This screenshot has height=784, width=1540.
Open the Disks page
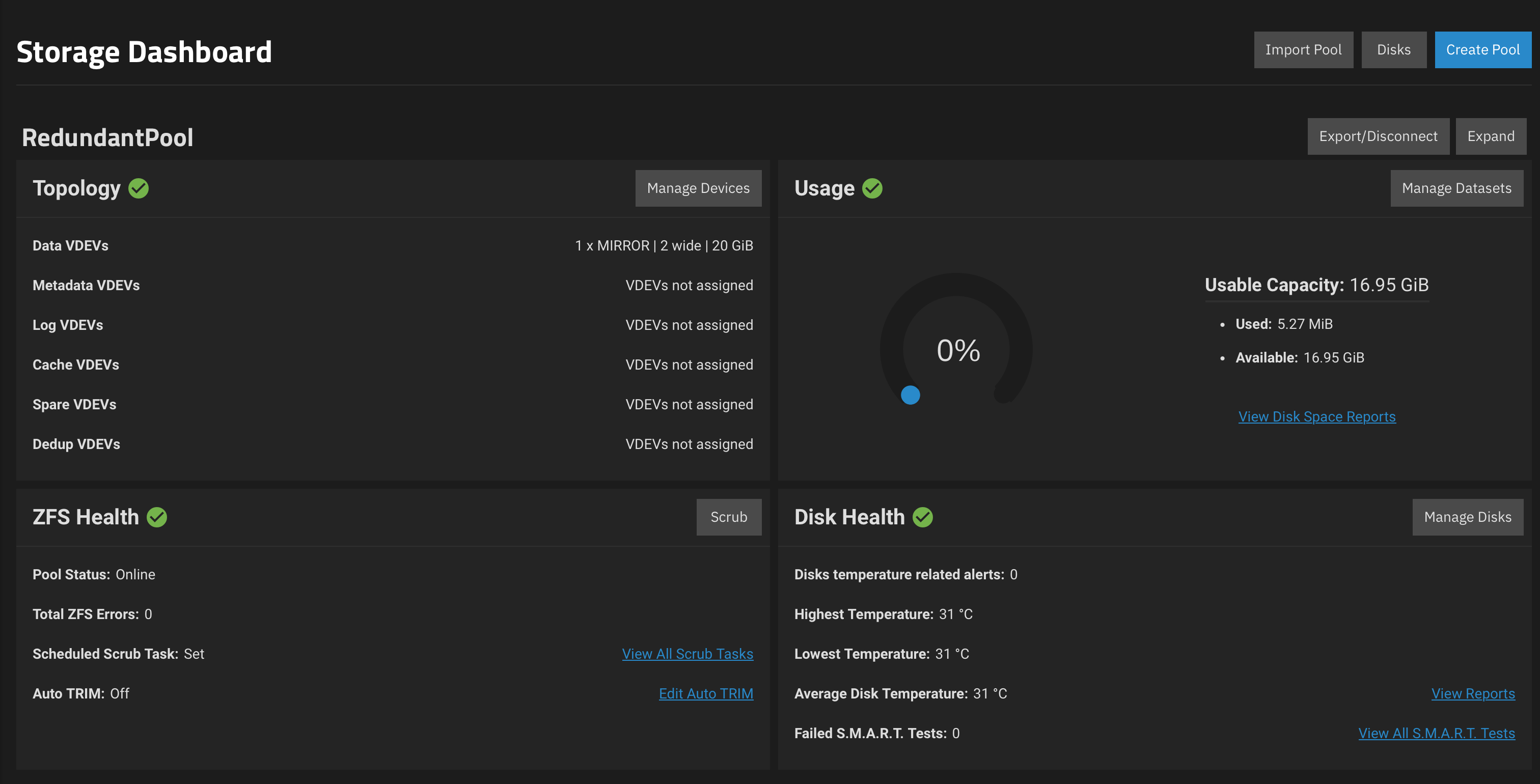(1393, 49)
